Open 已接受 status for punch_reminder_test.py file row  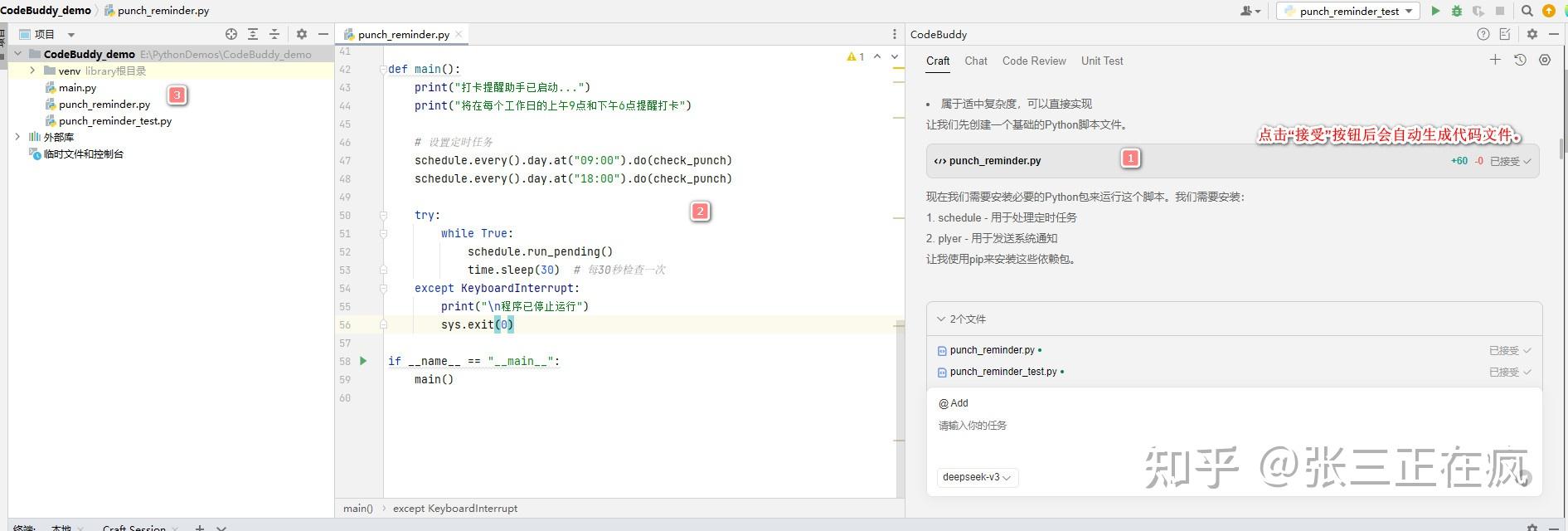1510,372
